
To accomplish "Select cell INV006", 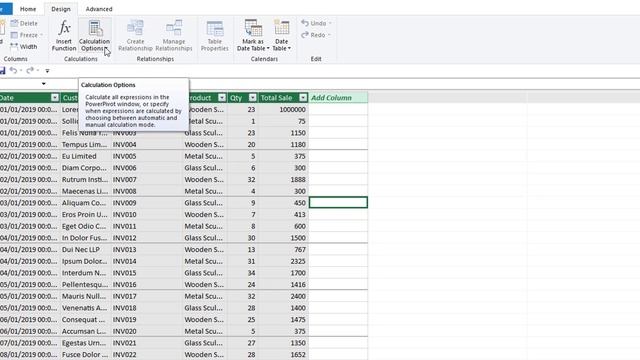I will (x=147, y=168).
